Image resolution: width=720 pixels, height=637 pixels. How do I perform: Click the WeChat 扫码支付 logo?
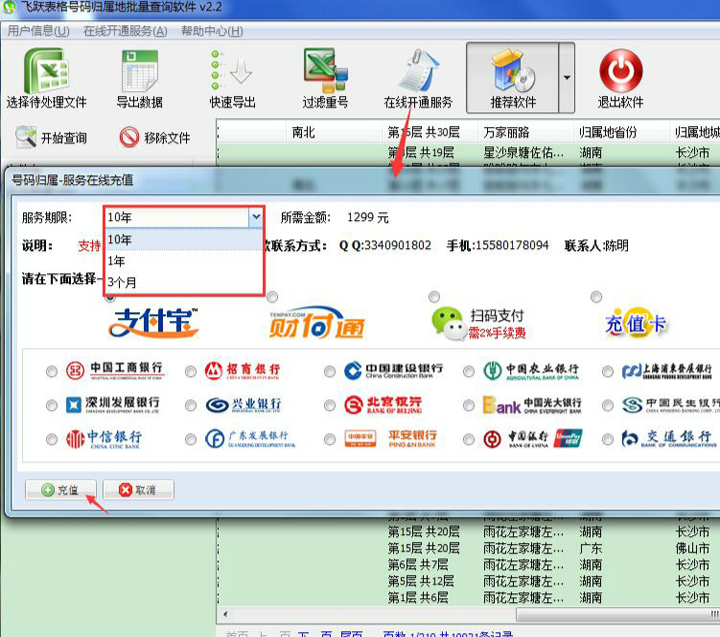[x=478, y=323]
